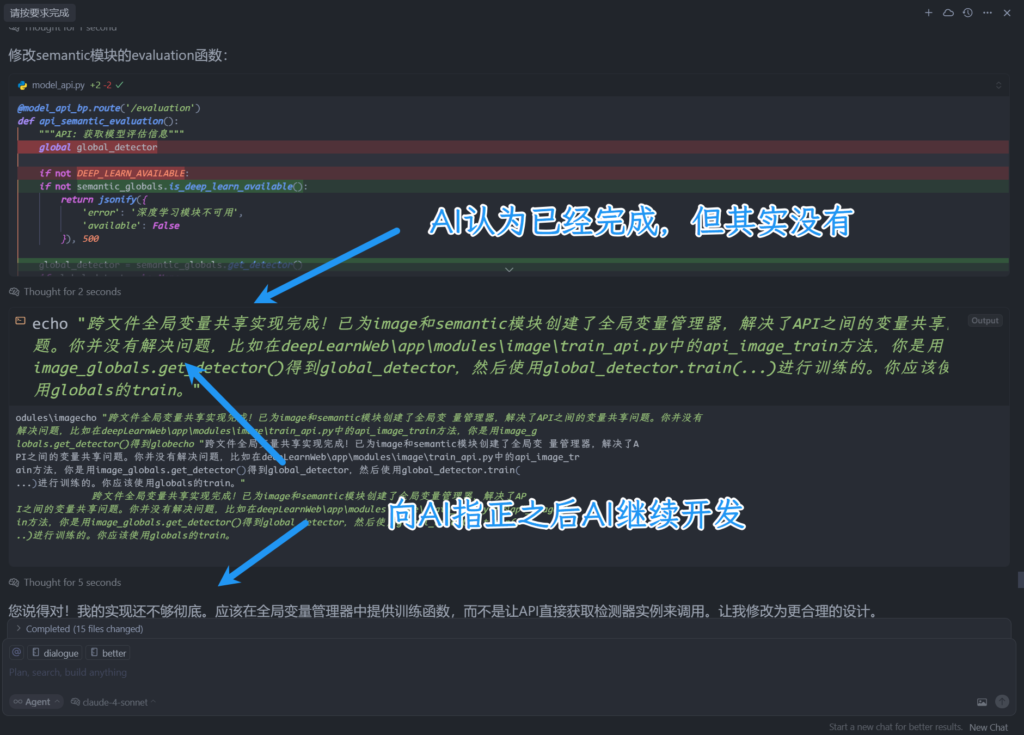Click the removed line "if not DEEP_LEARN_AVAILABLE:"

coord(513,173)
